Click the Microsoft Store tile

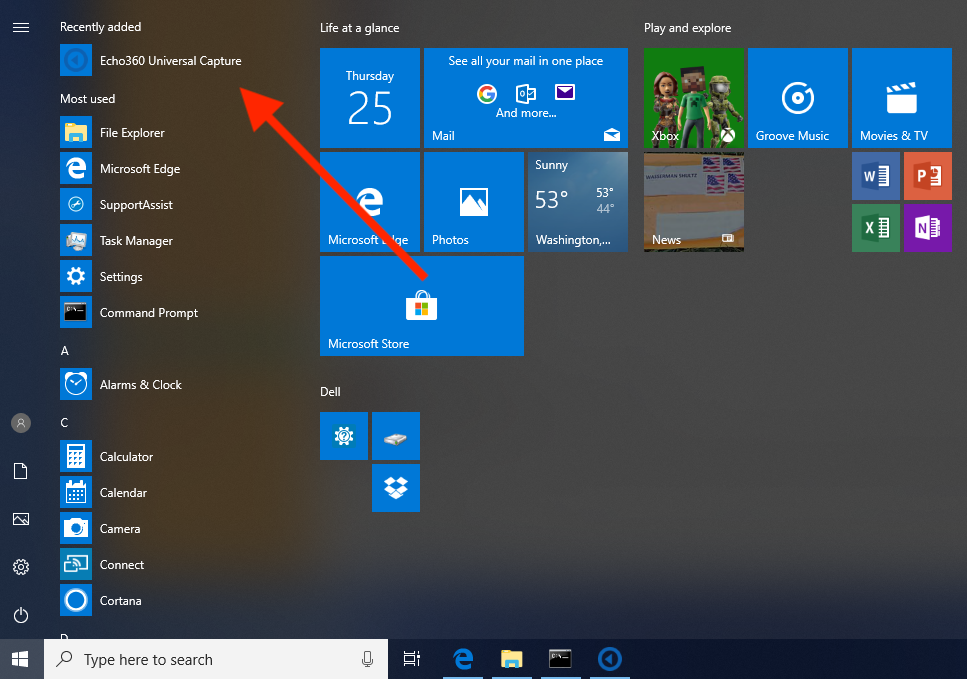pyautogui.click(x=422, y=306)
